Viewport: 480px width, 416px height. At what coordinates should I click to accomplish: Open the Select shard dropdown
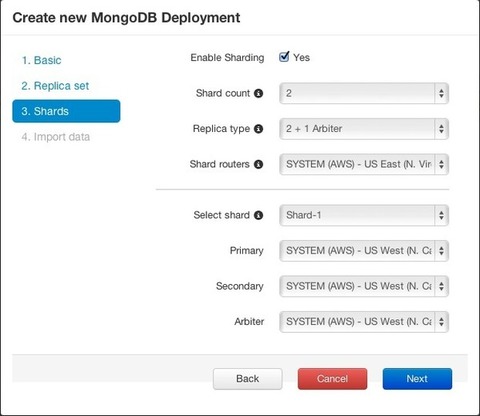[364, 215]
